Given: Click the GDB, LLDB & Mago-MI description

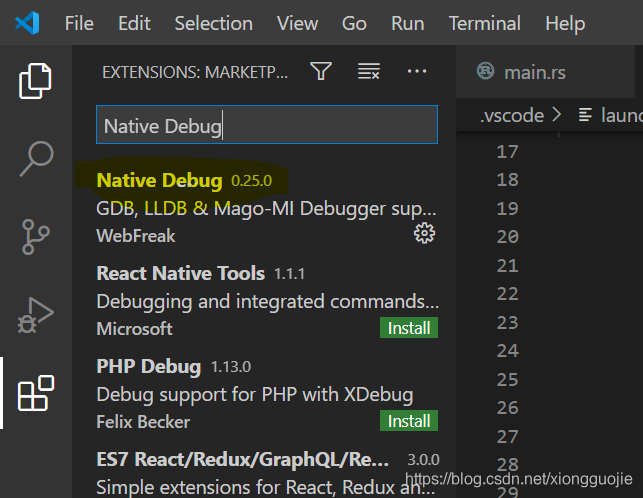Looking at the screenshot, I should (x=266, y=208).
